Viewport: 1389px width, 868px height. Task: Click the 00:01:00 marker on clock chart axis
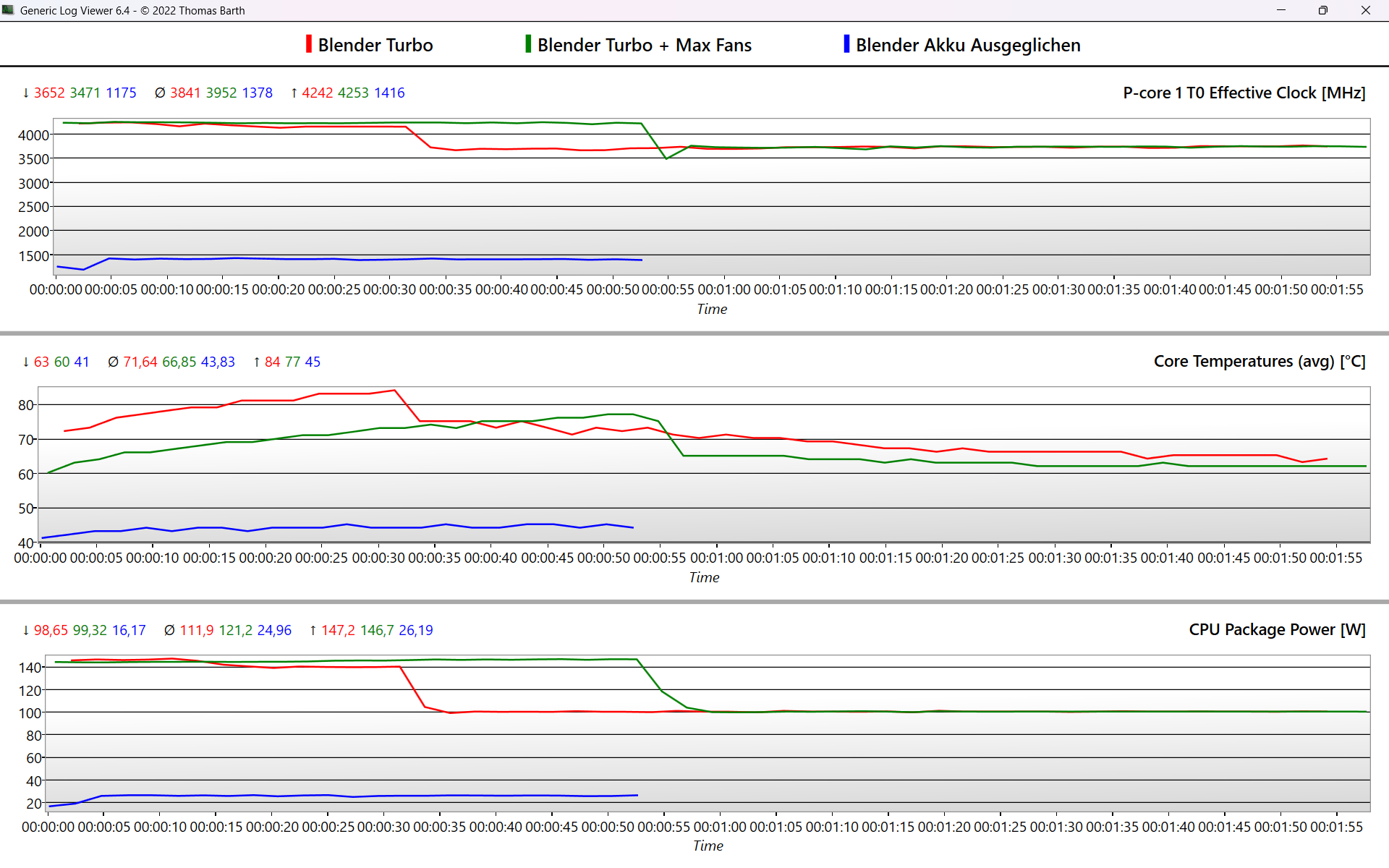coord(724,289)
